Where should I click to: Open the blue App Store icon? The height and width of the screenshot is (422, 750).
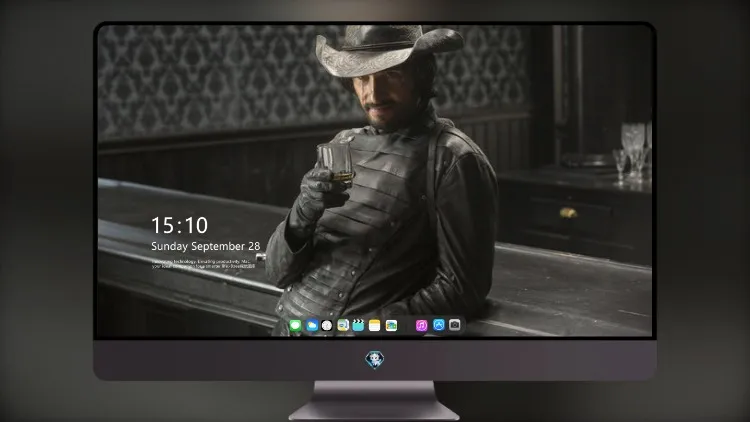439,325
